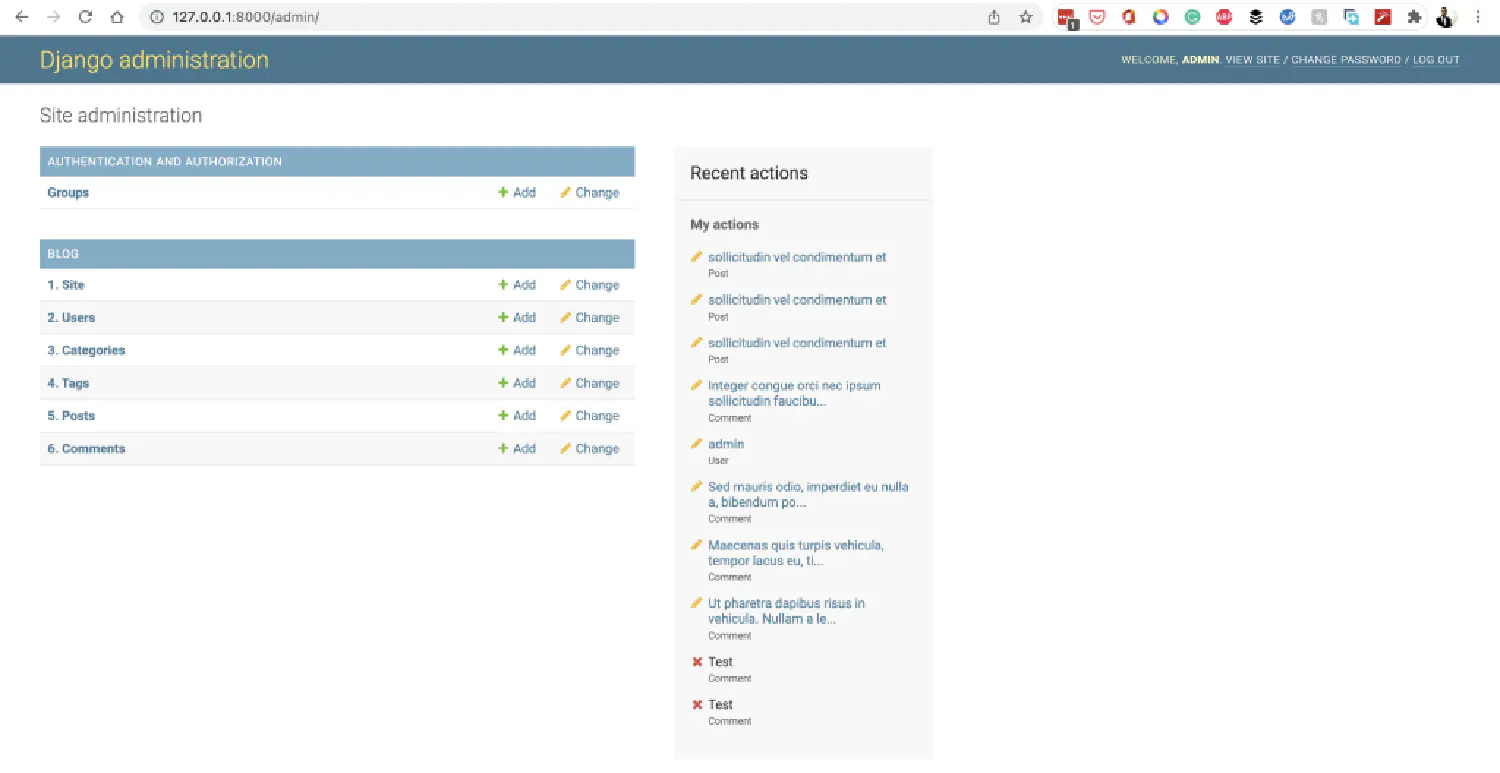The width and height of the screenshot is (1500, 773).
Task: Focus the address bar URL 127.0.0.1:8000/admin/
Action: pos(245,17)
